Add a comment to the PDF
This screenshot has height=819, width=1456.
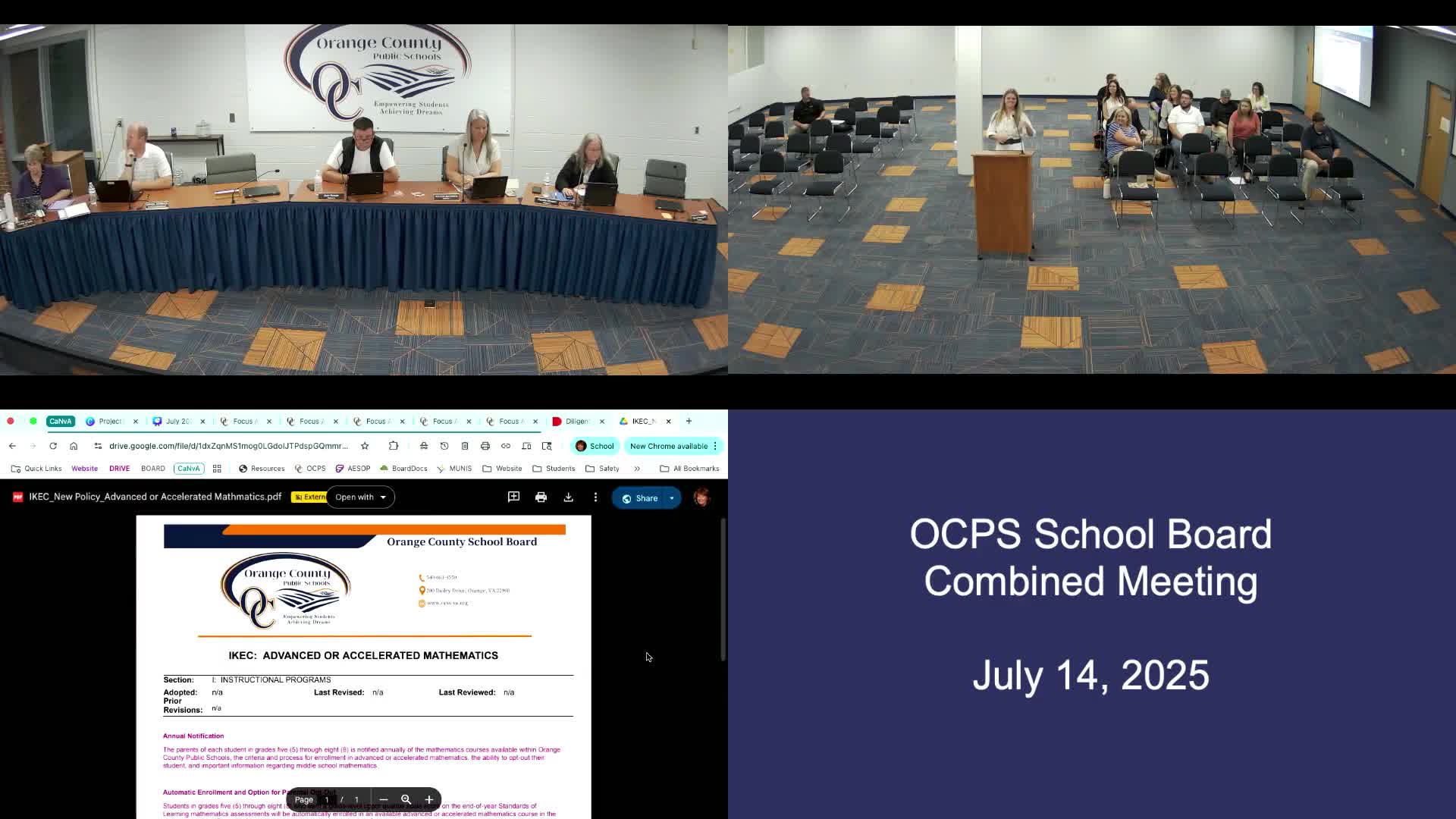tap(513, 497)
